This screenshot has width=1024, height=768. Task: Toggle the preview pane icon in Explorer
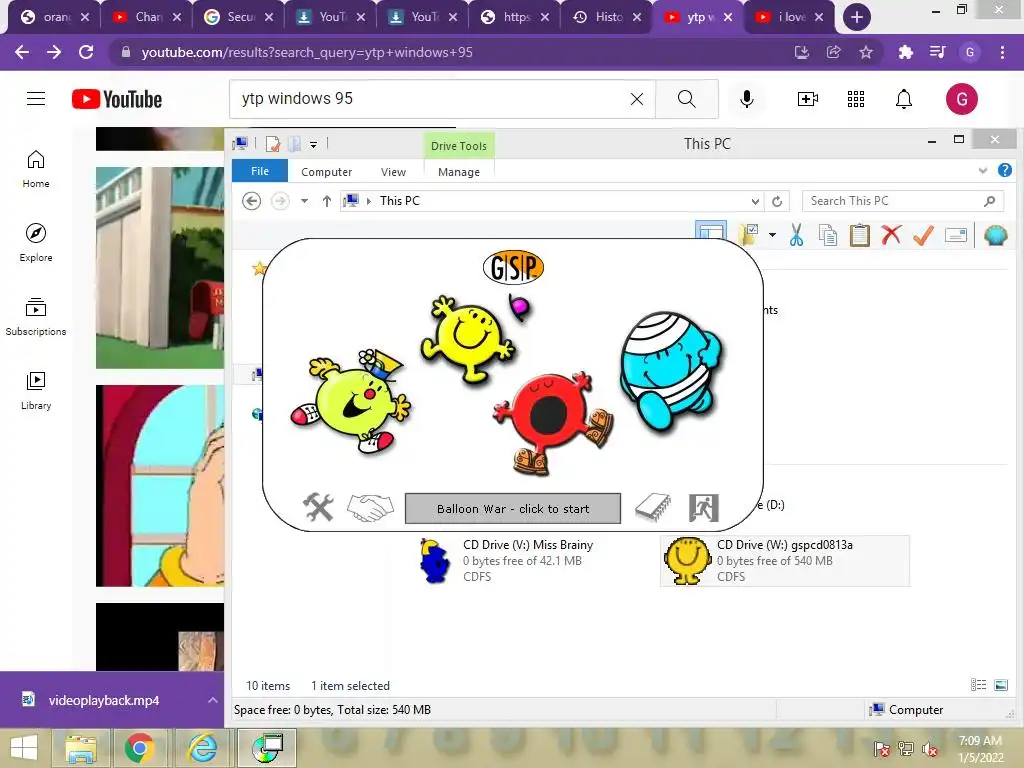click(711, 231)
